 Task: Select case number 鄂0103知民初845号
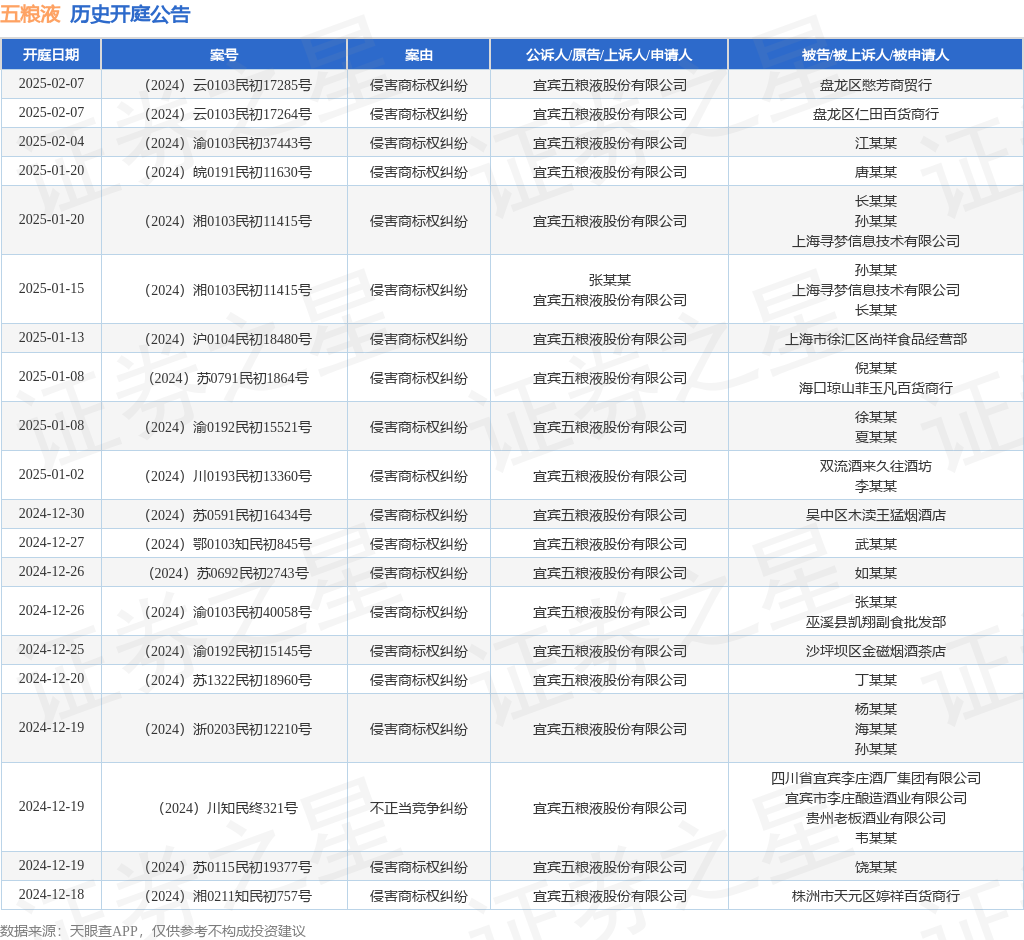(228, 544)
